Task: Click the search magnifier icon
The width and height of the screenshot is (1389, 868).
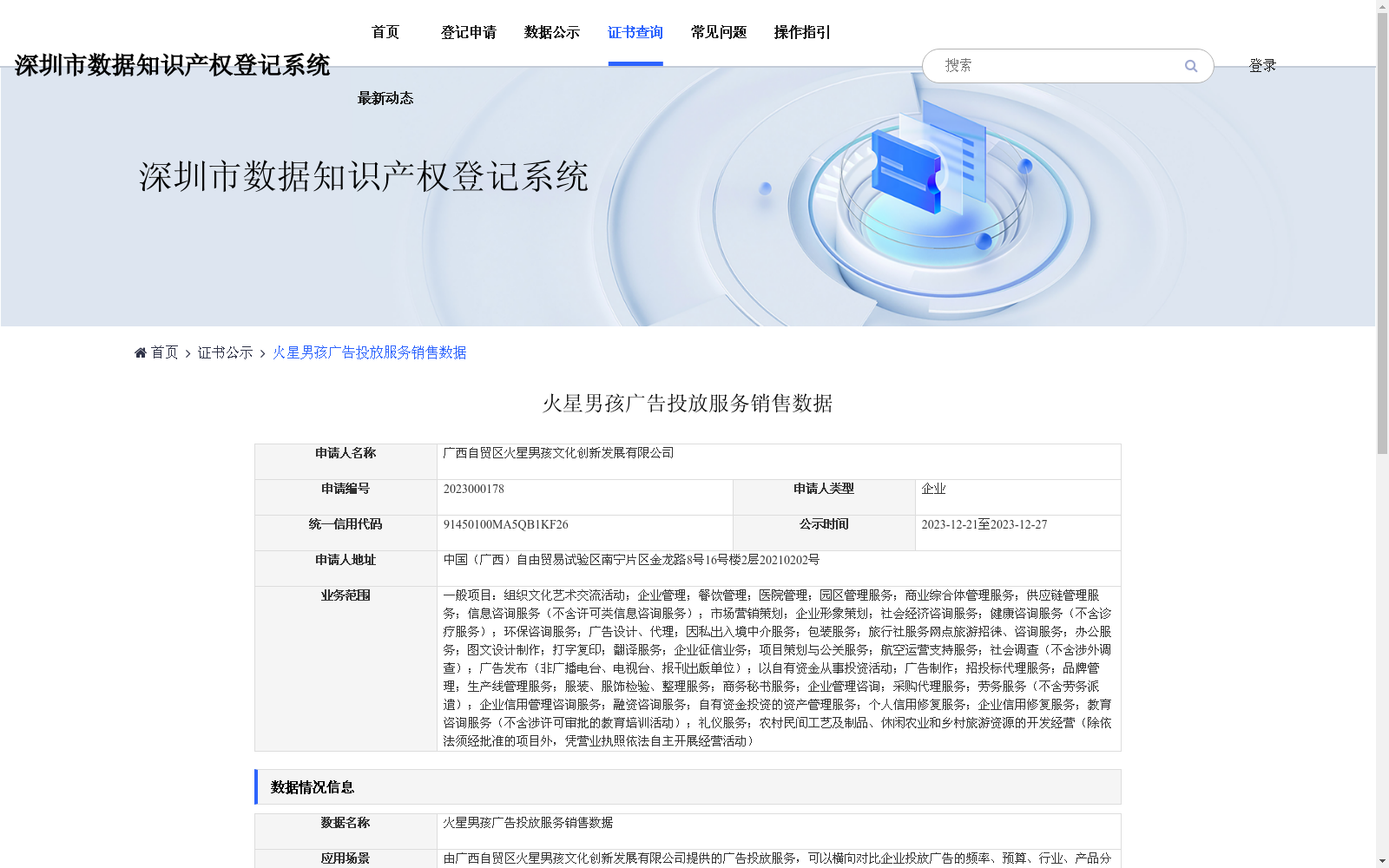Action: (1191, 66)
